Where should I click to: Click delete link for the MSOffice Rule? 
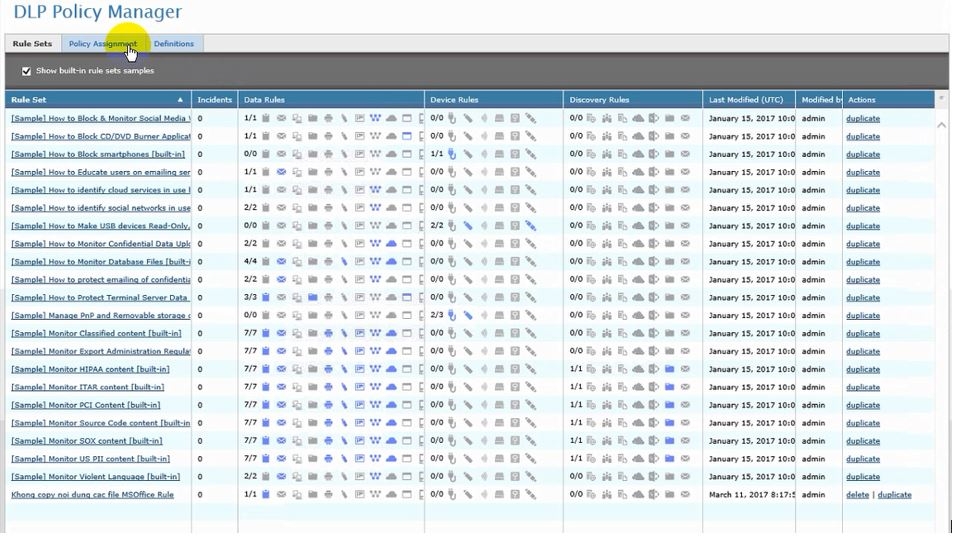click(x=857, y=495)
